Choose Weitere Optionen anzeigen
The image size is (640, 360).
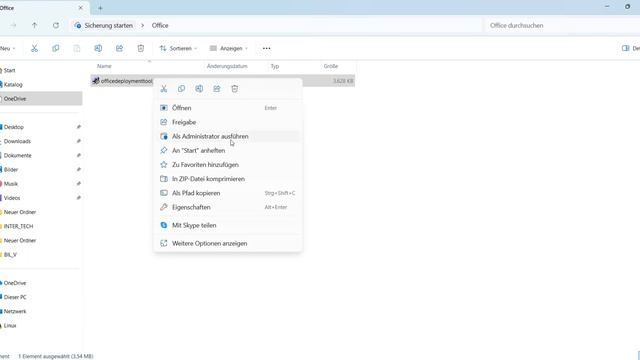click(x=228, y=243)
